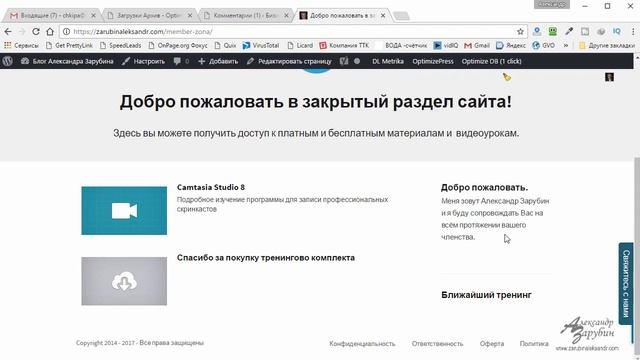Open the Licard bookmark
The width and height of the screenshot is (640, 360).
point(300,45)
